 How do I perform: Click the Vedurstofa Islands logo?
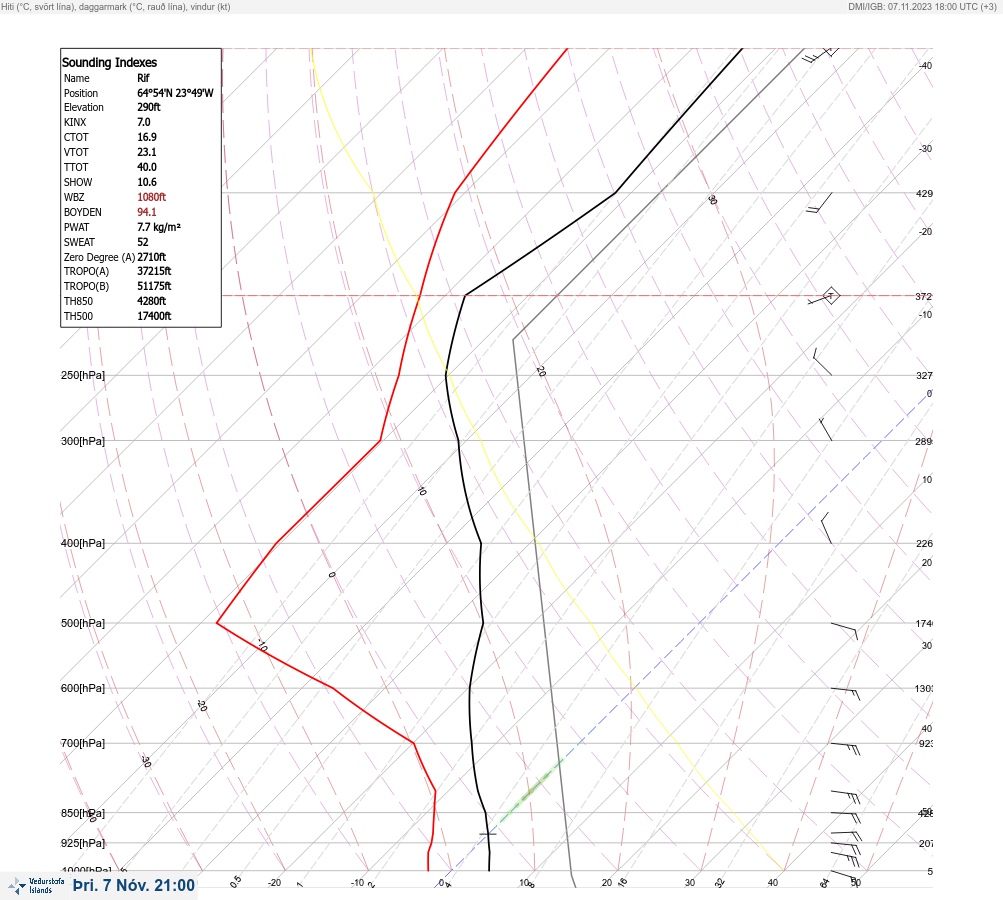36,886
